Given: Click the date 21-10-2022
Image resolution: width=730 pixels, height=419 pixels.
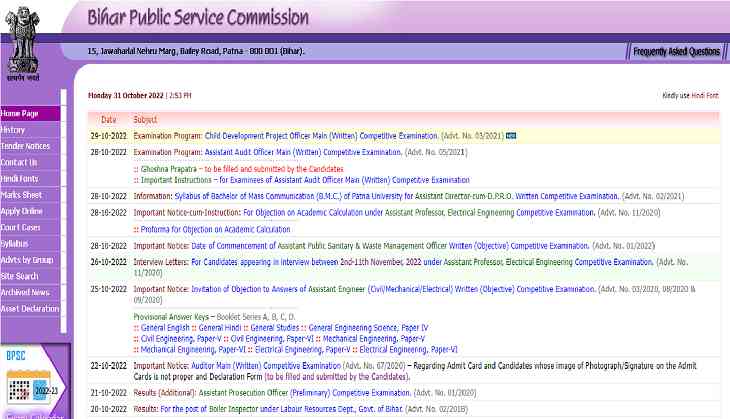Looking at the screenshot, I should pyautogui.click(x=108, y=393).
